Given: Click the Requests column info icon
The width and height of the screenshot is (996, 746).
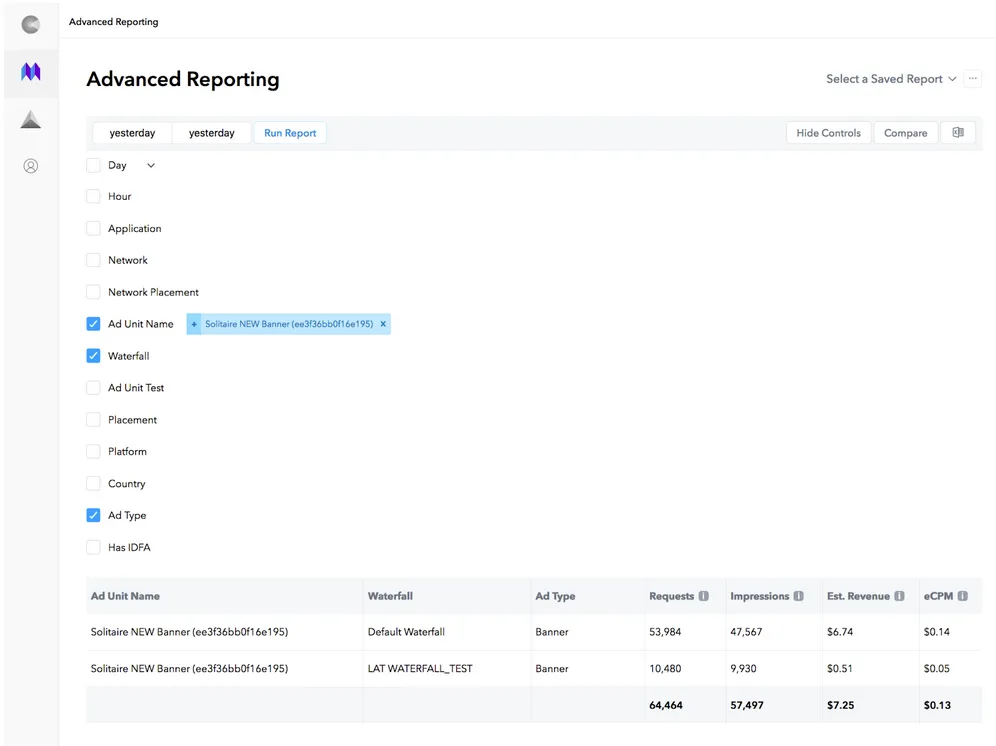Looking at the screenshot, I should [704, 596].
